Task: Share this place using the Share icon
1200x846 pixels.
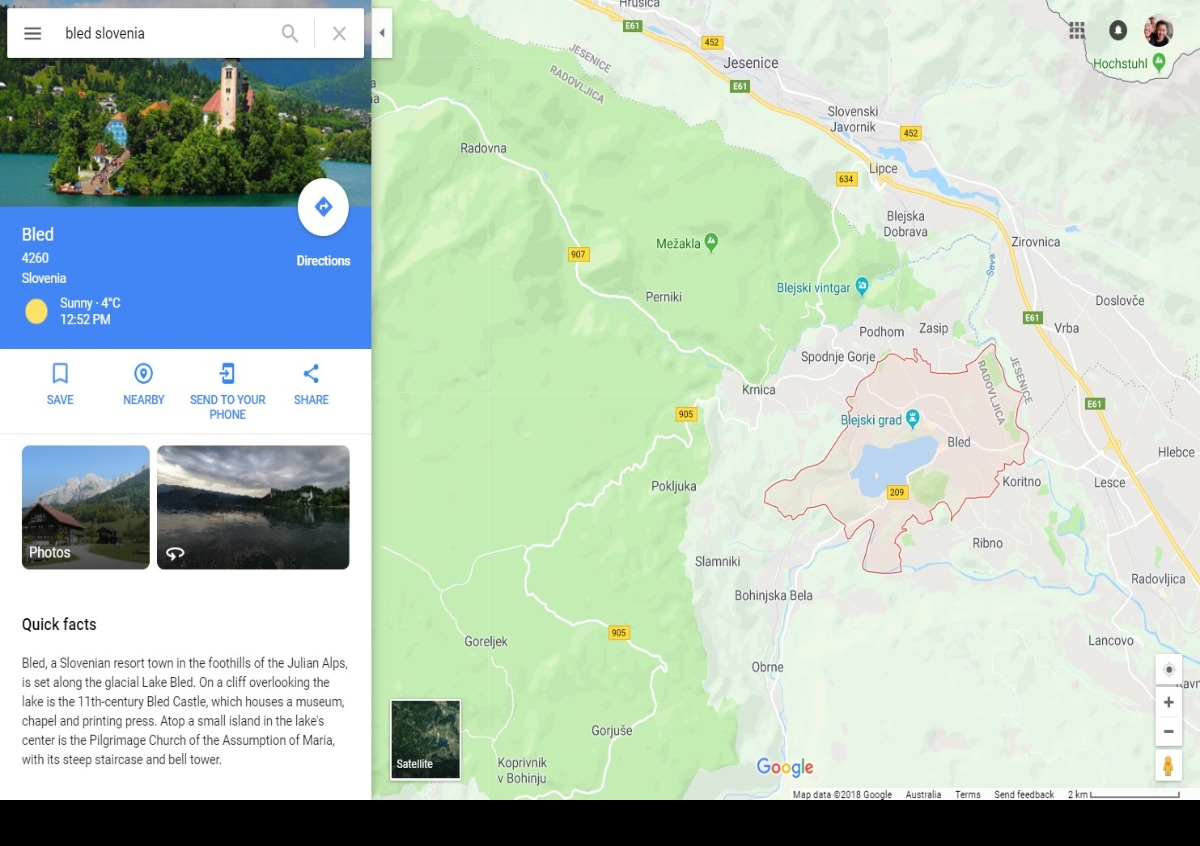Action: (311, 374)
